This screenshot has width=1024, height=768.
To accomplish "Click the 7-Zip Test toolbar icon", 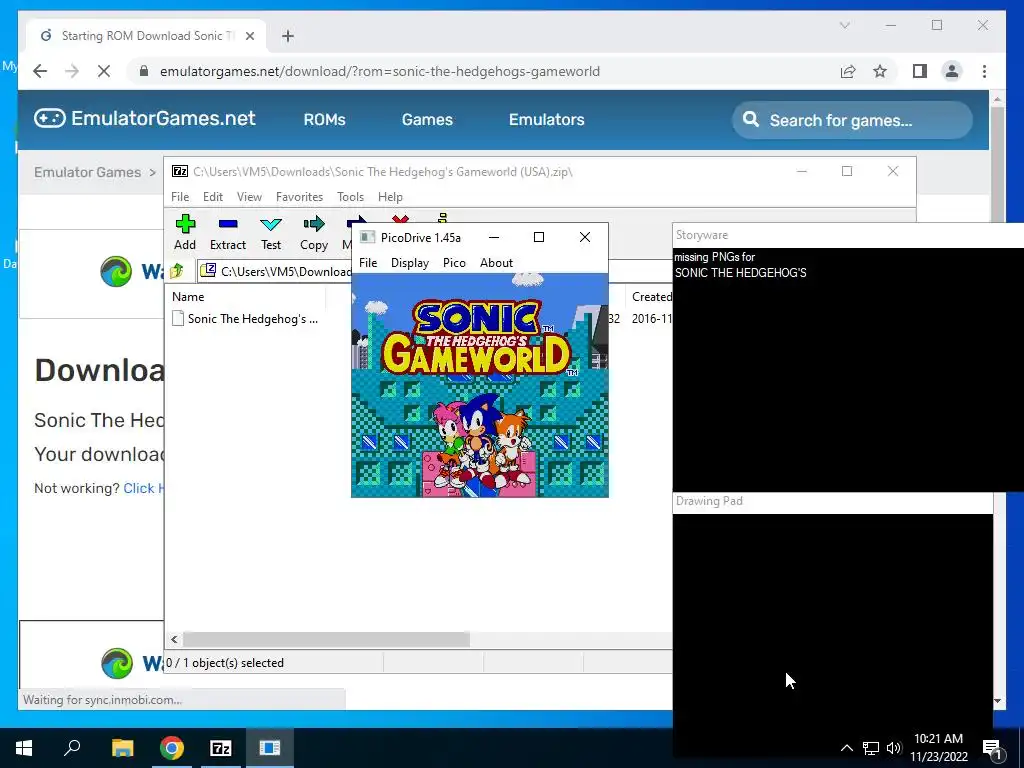I will [271, 225].
